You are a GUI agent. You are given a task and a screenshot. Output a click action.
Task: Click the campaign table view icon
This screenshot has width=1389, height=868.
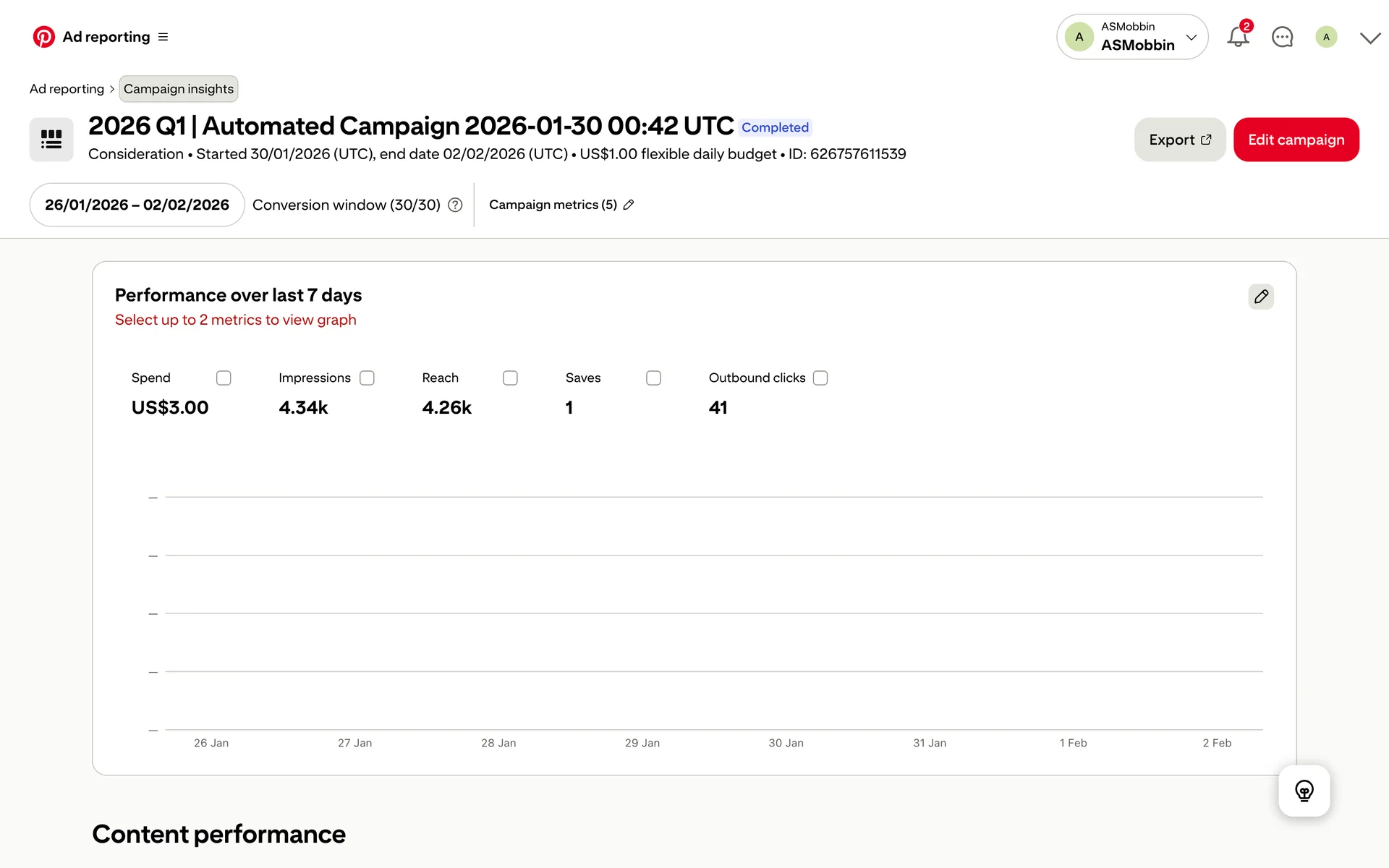[x=51, y=140]
